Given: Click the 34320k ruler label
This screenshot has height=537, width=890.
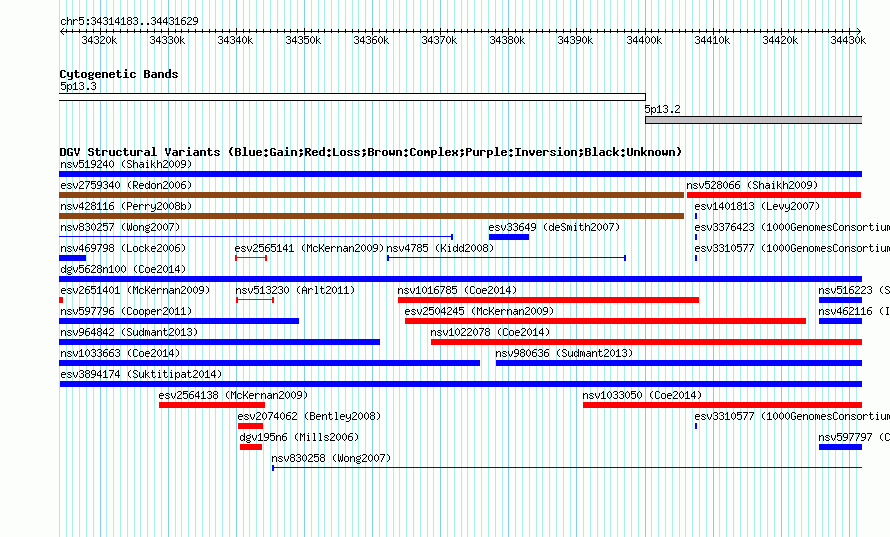Looking at the screenshot, I should point(99,40).
